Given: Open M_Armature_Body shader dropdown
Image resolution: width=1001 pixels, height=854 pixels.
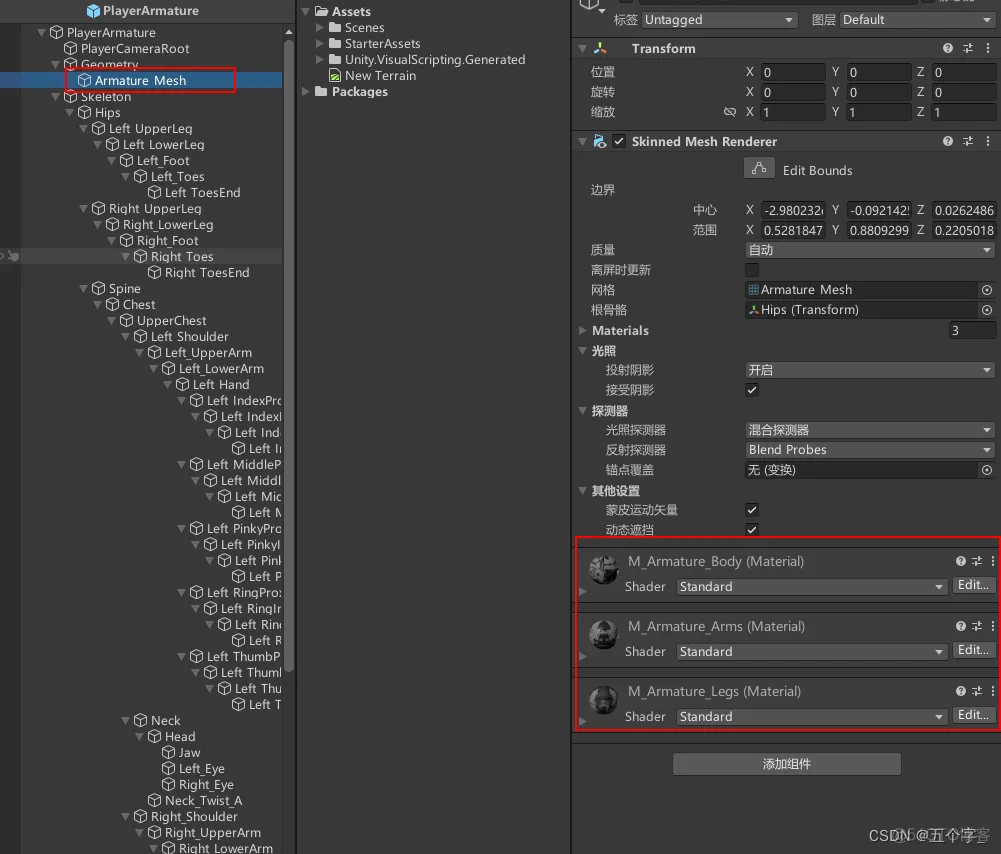Looking at the screenshot, I should [x=811, y=587].
